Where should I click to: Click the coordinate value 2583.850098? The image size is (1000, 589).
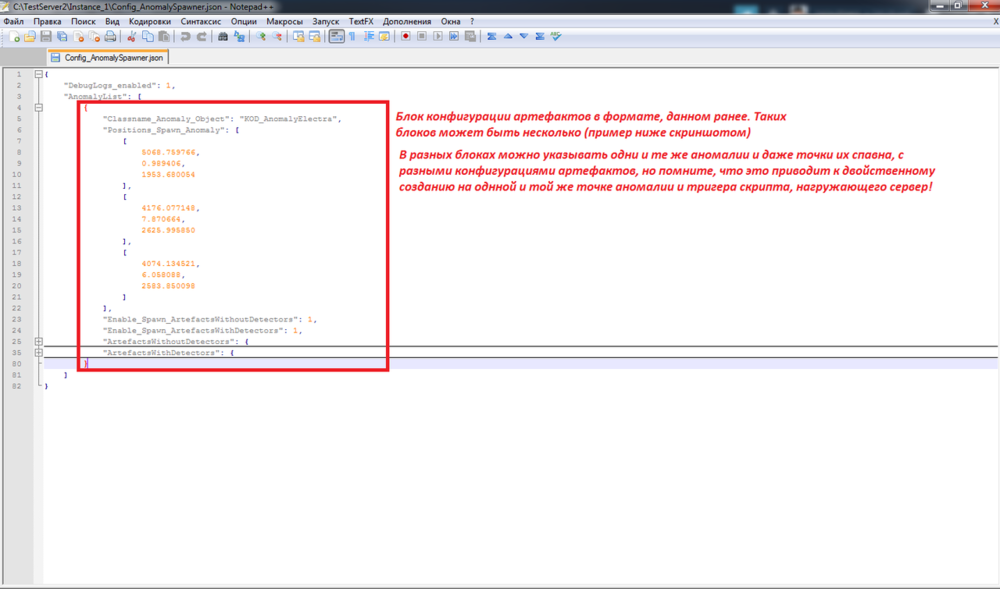coord(168,286)
